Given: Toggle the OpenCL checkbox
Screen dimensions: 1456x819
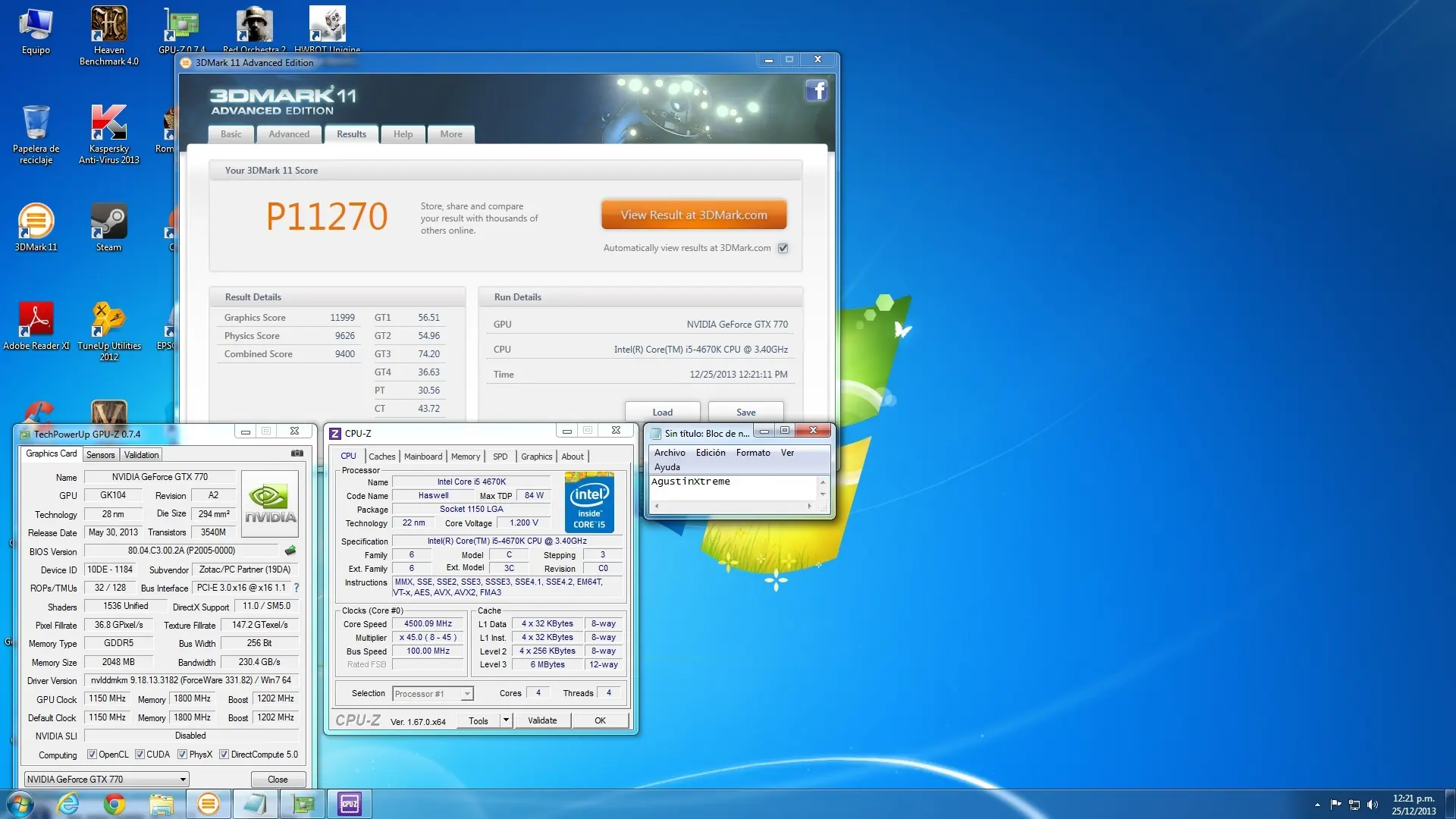Looking at the screenshot, I should (x=92, y=755).
